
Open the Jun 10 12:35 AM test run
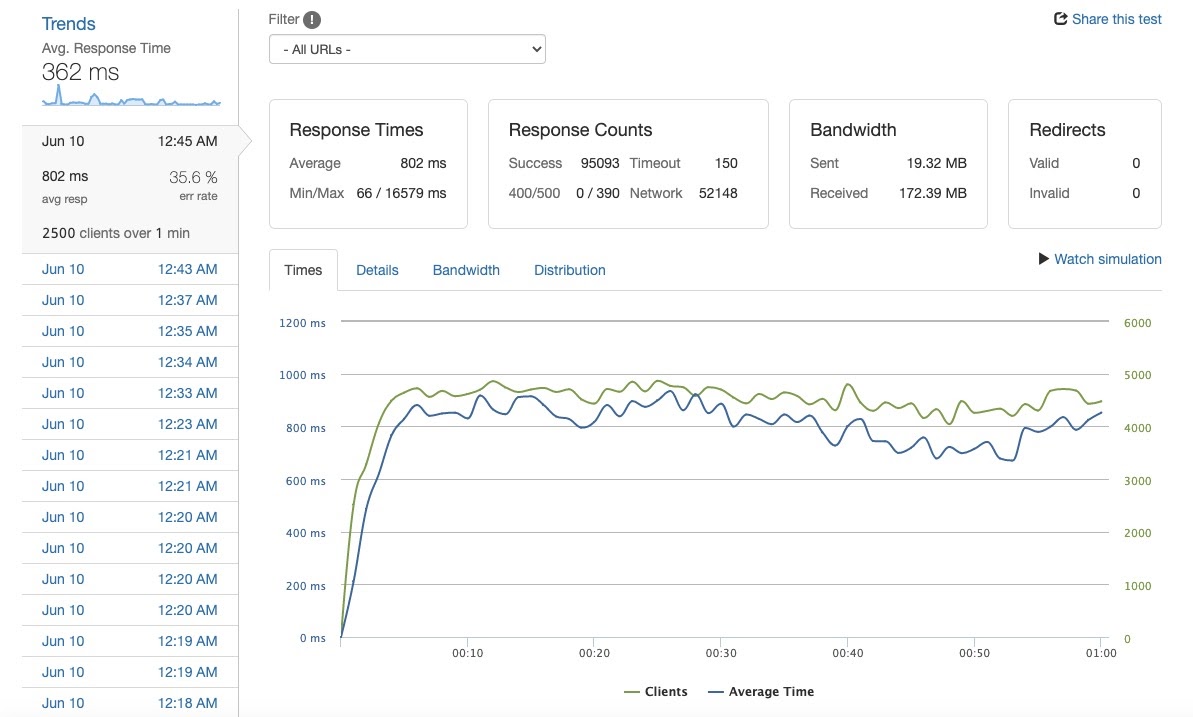point(130,331)
